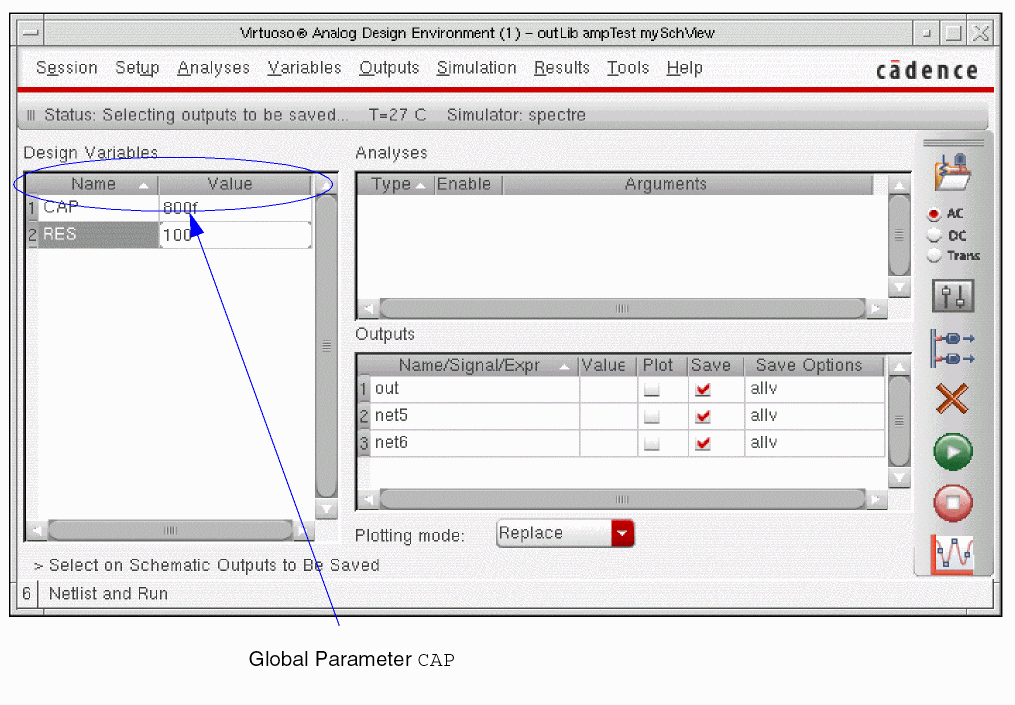This screenshot has width=1015, height=705.
Task: Click the plot outputs waveform icon
Action: click(952, 554)
